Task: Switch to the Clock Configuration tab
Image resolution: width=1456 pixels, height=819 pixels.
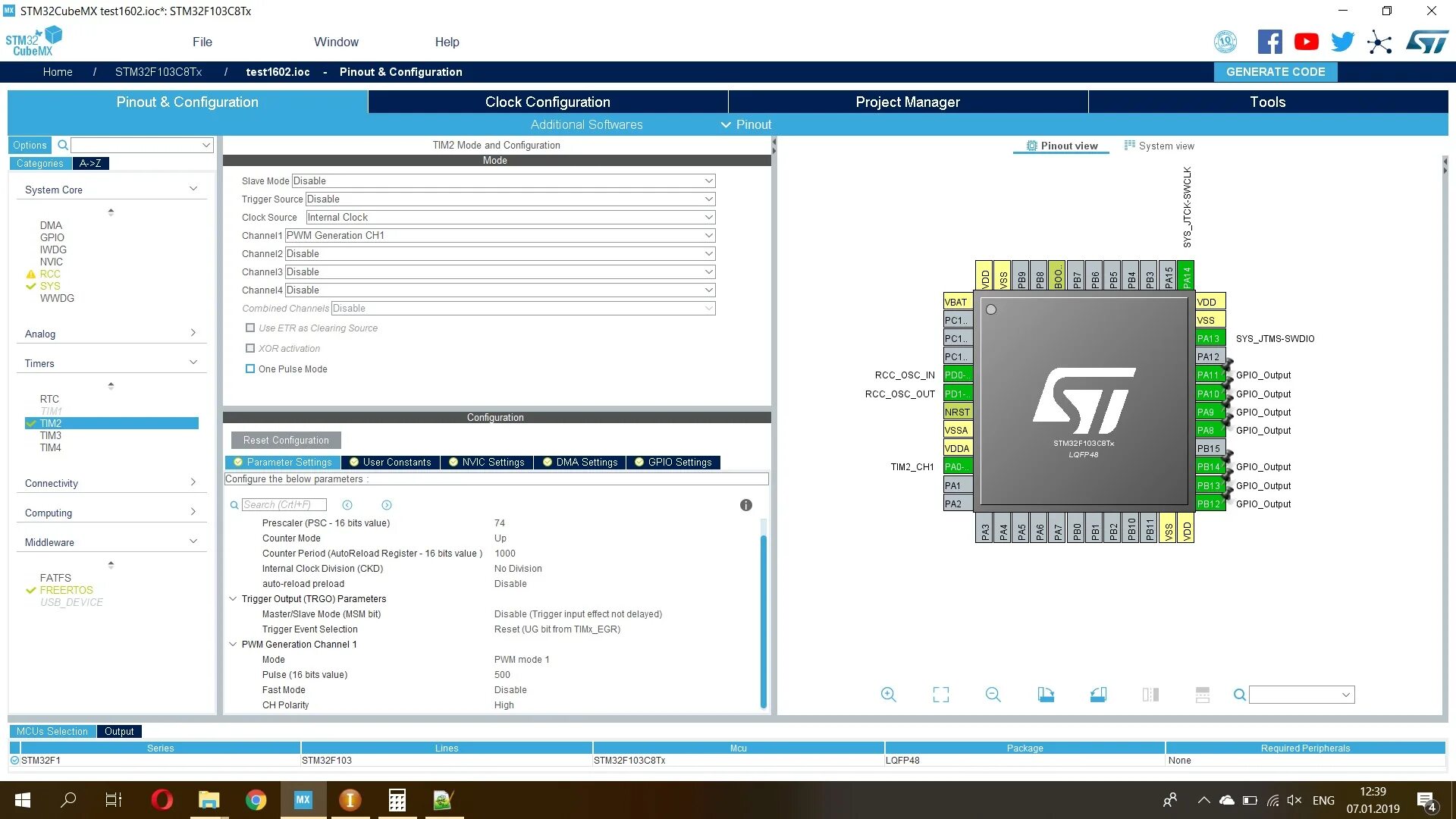Action: pyautogui.click(x=548, y=102)
